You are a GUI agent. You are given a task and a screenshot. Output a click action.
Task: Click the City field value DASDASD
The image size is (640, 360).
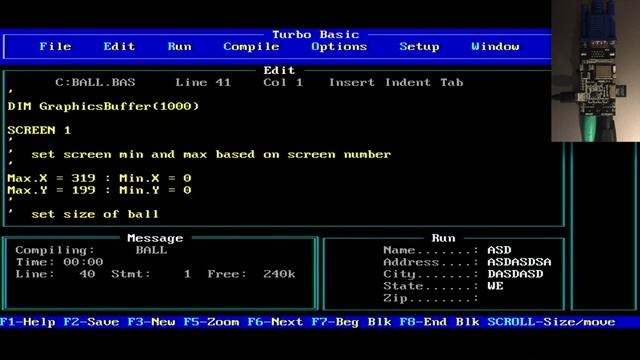(x=515, y=274)
